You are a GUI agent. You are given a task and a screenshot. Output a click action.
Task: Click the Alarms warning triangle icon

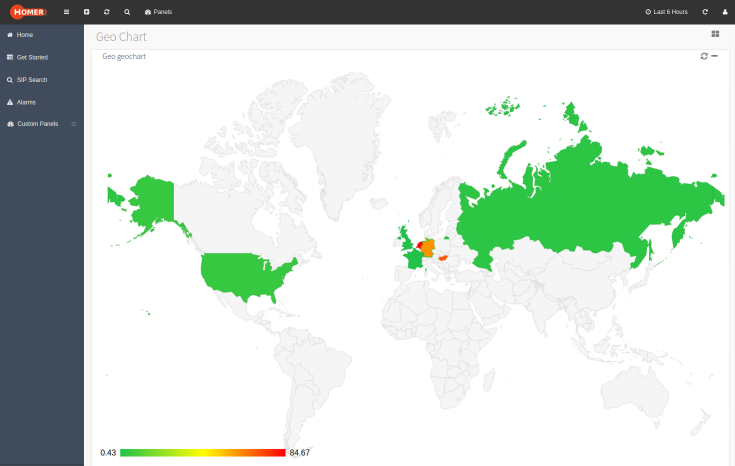click(10, 102)
